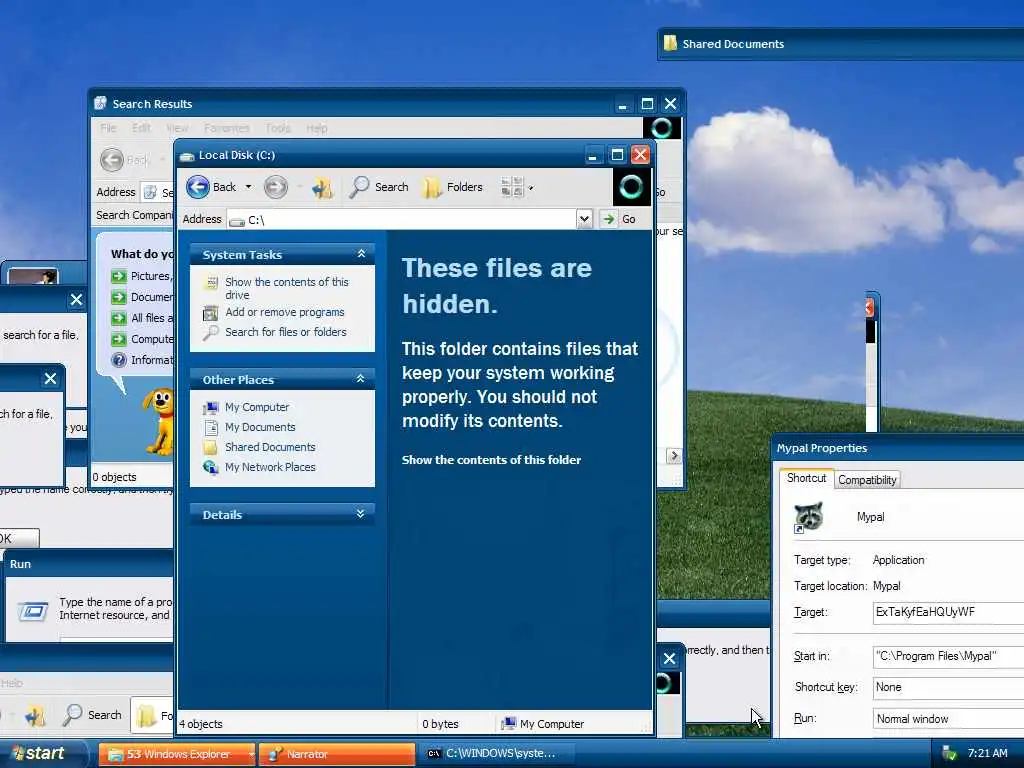The image size is (1024, 768).
Task: Open the Views button in Local Disk toolbar
Action: click(x=512, y=187)
